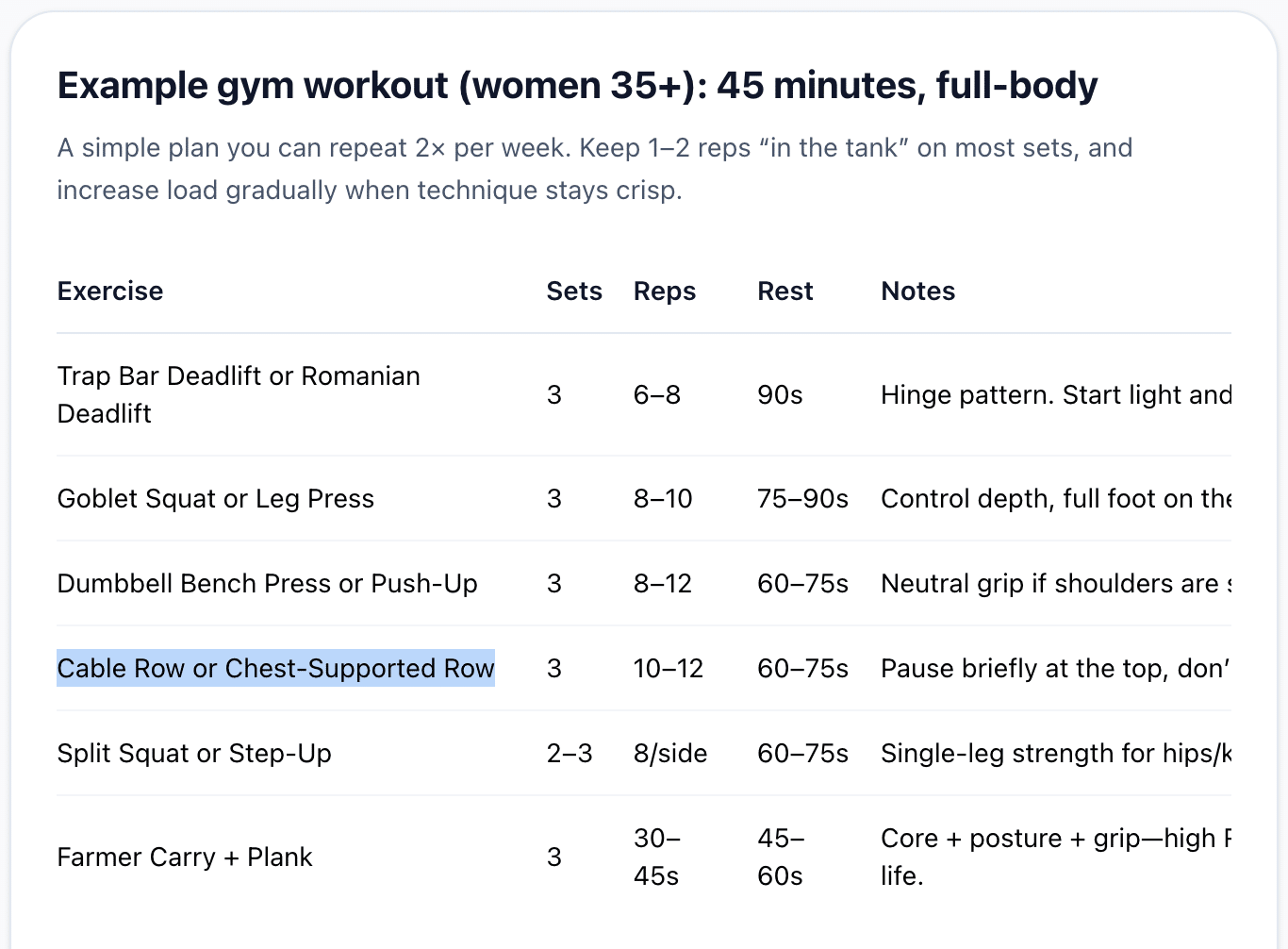
Task: Click the 75–90s rest for Goblet Squat
Action: click(802, 498)
